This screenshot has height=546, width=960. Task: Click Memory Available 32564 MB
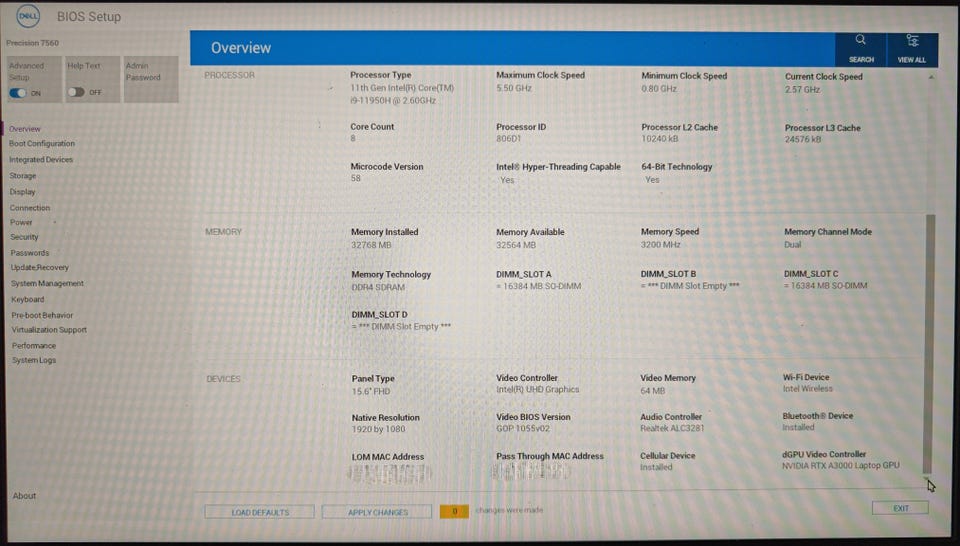coord(516,245)
